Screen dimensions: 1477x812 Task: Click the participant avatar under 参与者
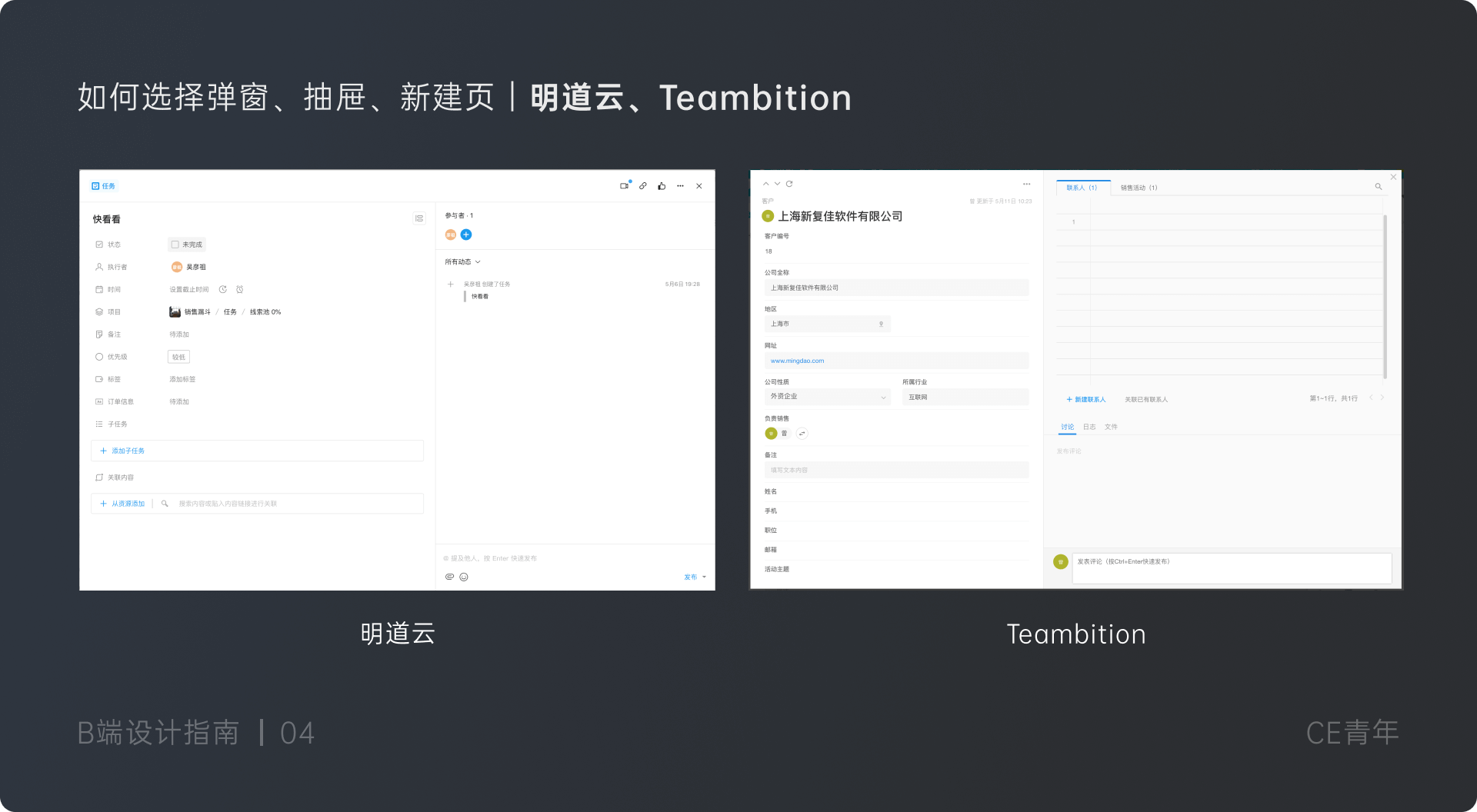(x=451, y=235)
